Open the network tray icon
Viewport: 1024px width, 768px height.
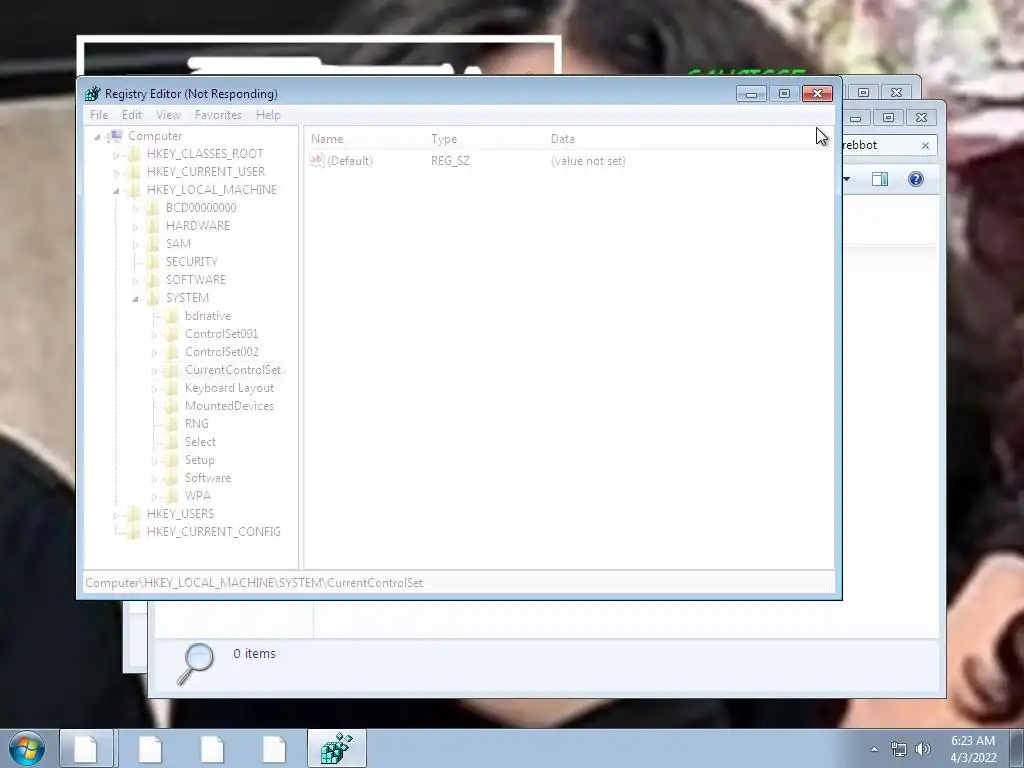coord(899,749)
